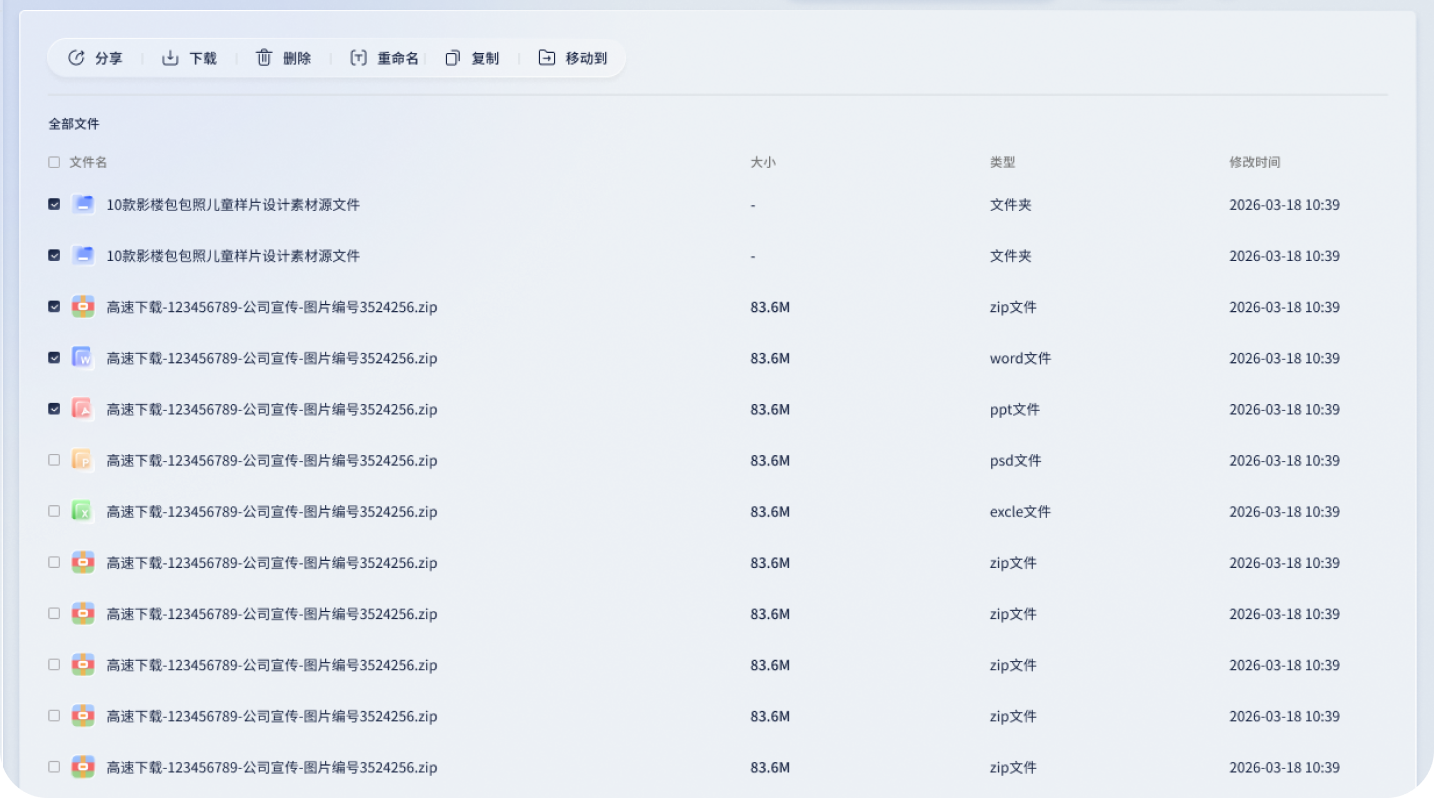Click the 大小 column header
Screen dimensions: 1434x798
(x=762, y=162)
